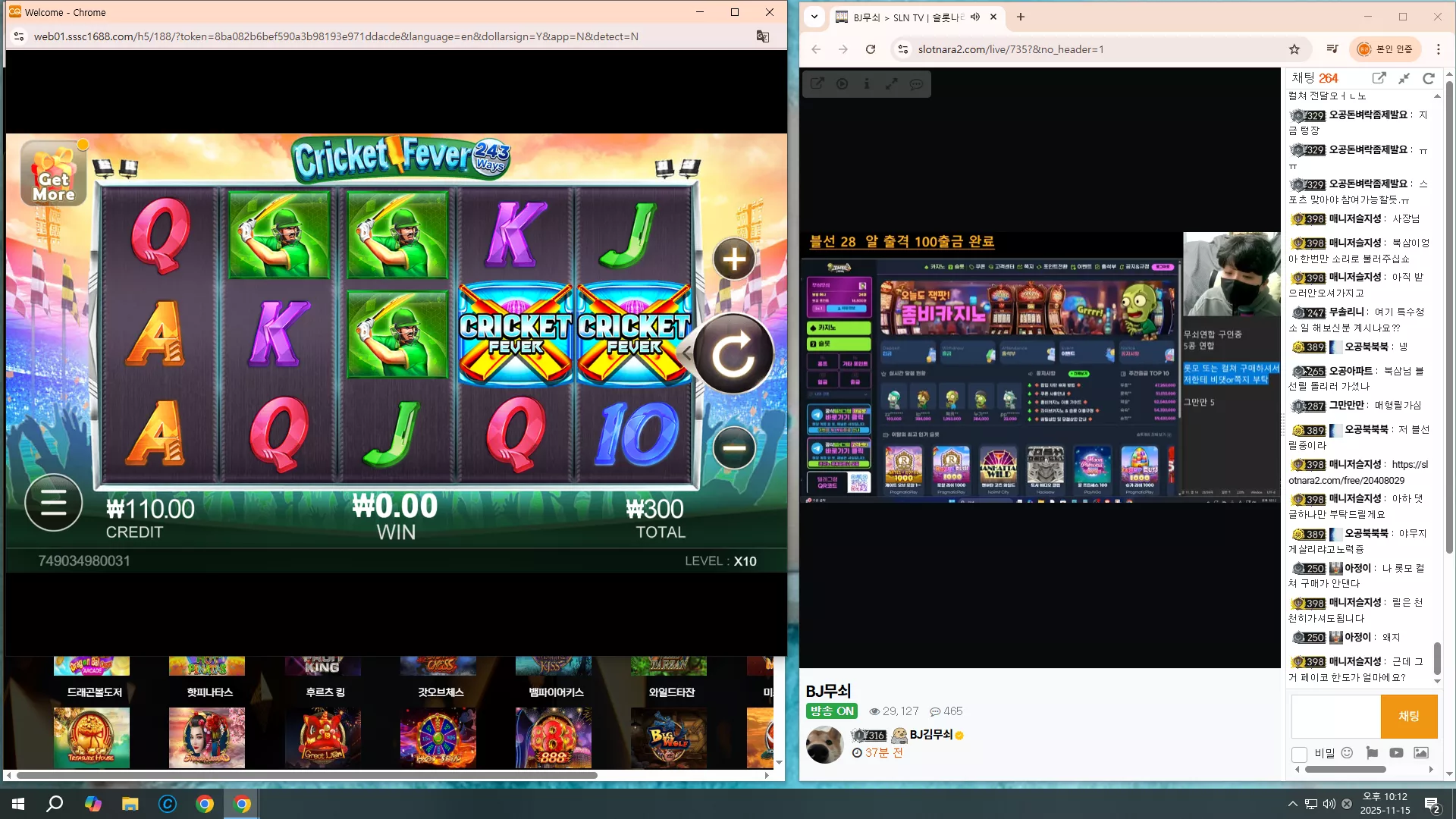View site information for web01.sssc1688.com
This screenshot has width=1456, height=819.
coord(20,36)
